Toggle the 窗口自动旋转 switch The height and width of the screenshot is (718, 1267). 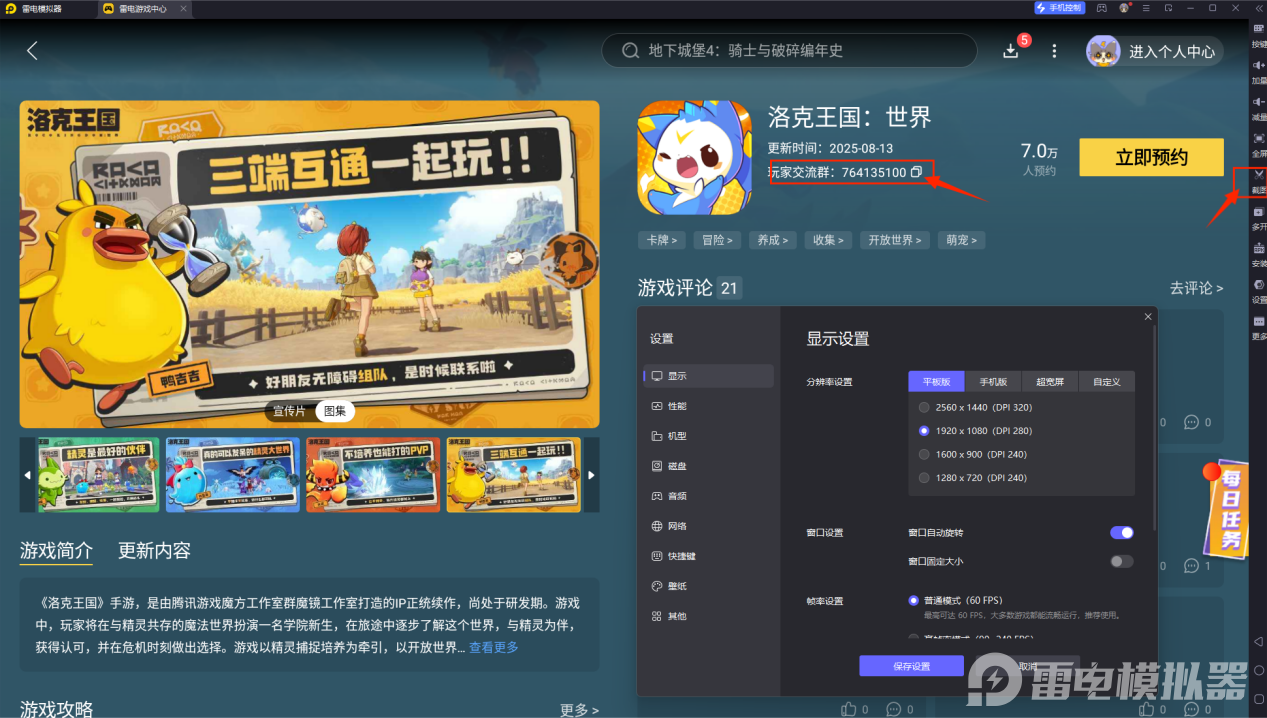click(1122, 533)
